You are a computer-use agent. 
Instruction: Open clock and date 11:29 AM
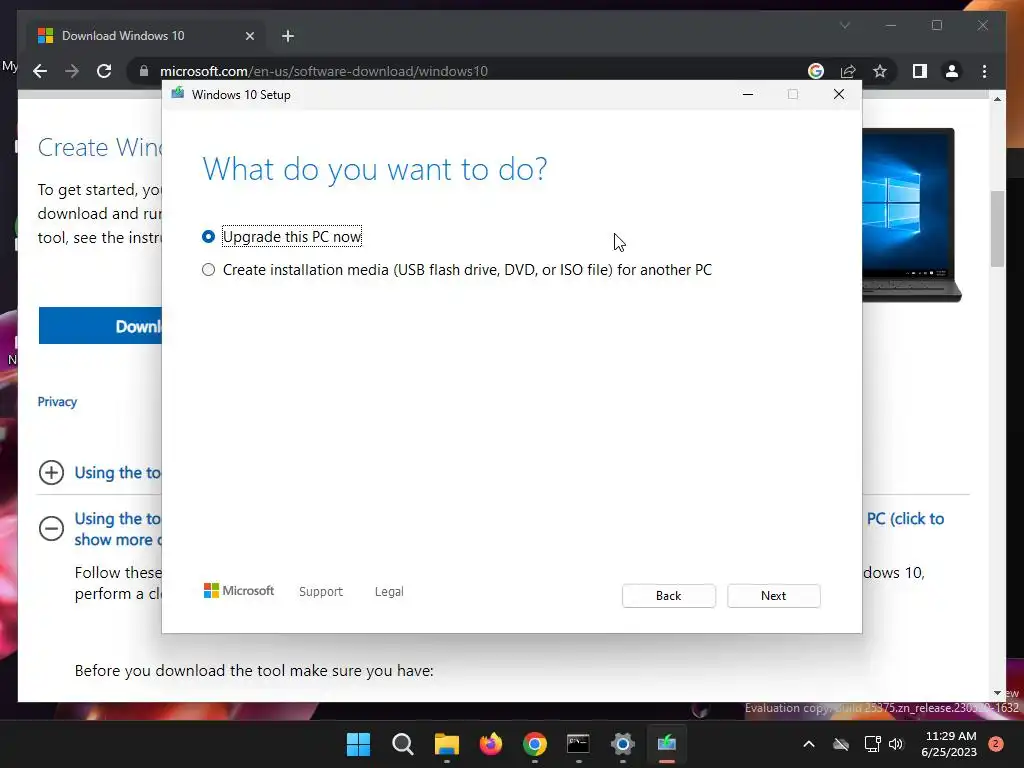tap(949, 744)
